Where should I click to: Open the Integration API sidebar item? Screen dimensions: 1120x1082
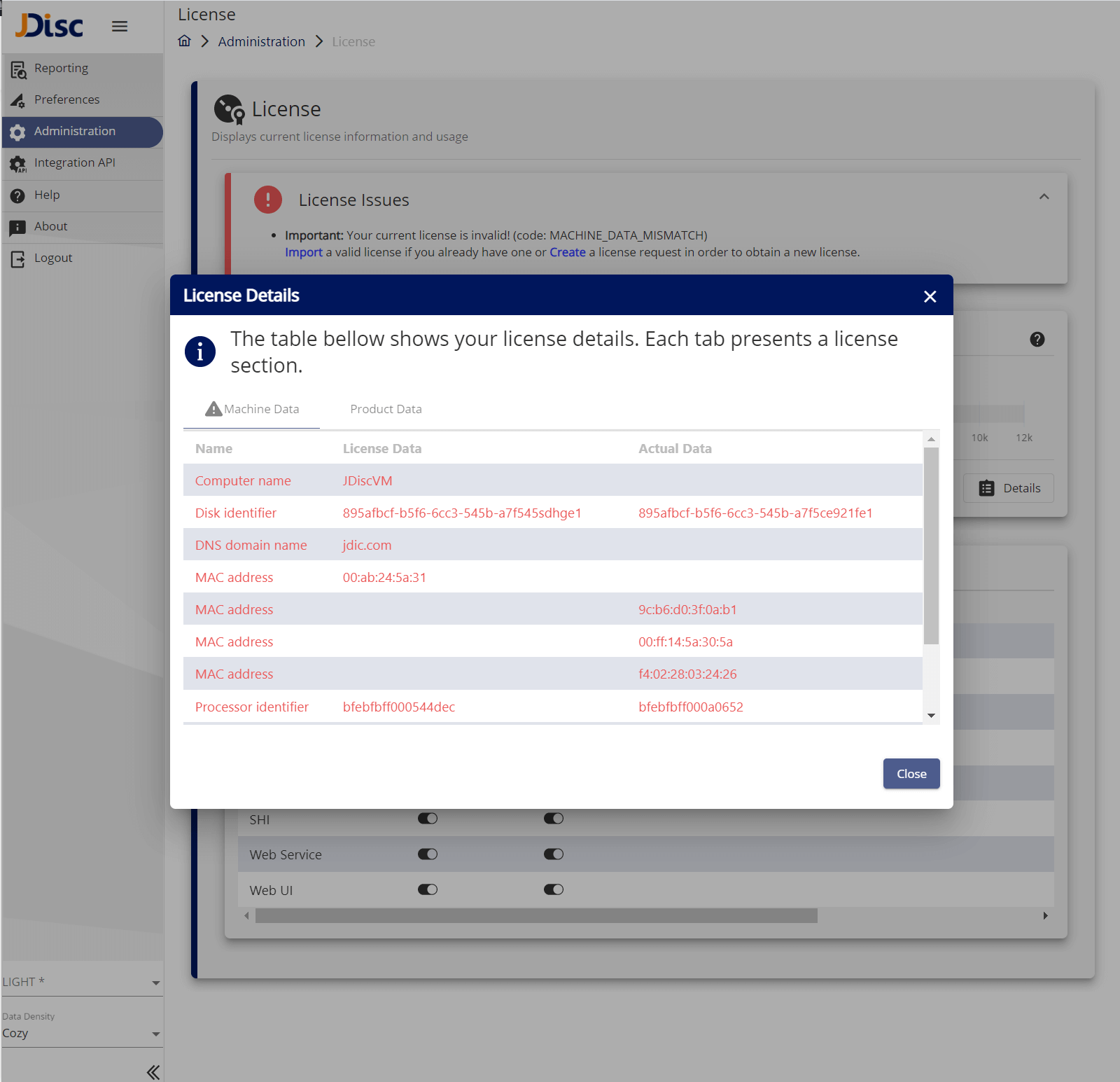click(x=74, y=162)
